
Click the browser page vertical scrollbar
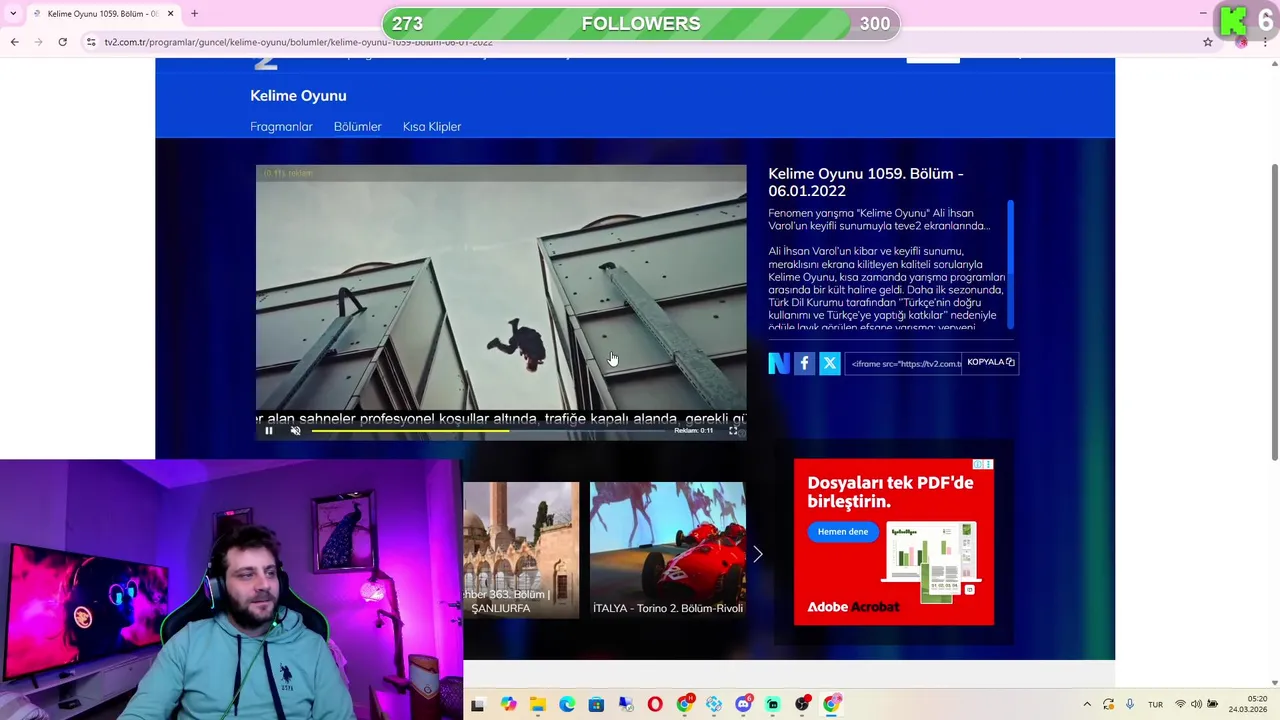(1273, 310)
